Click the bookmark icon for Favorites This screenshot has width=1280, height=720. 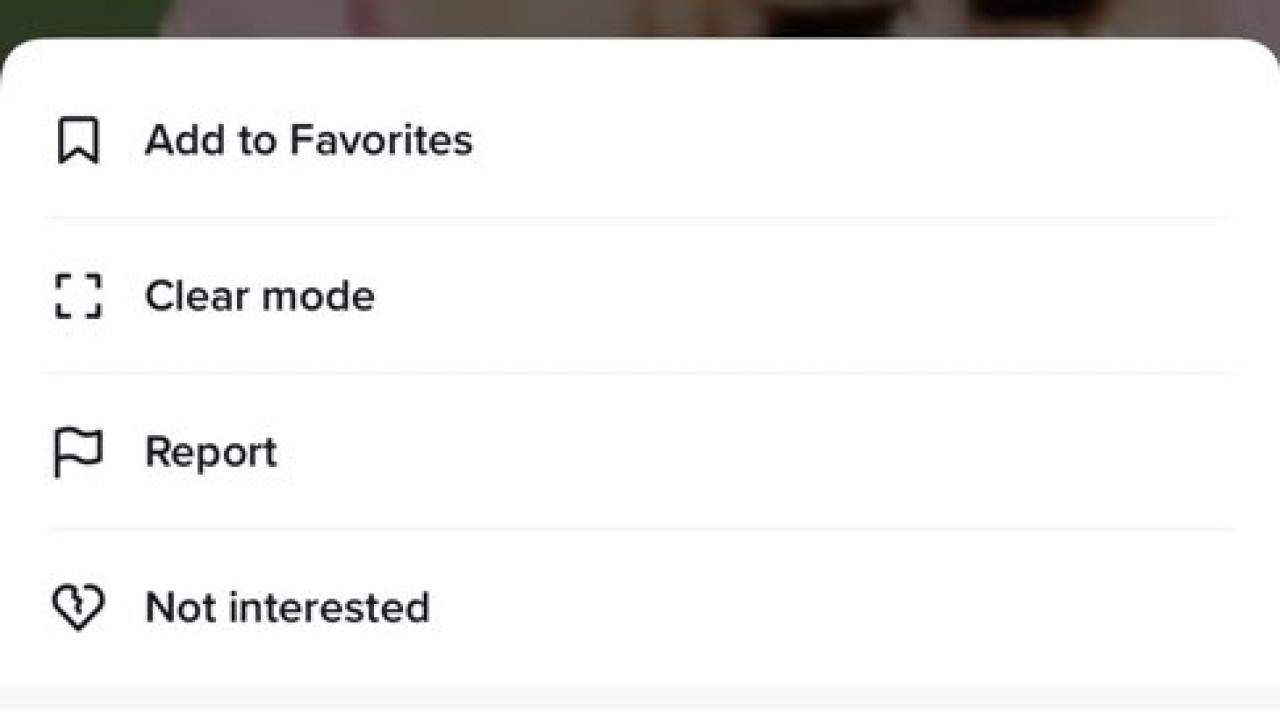pos(78,140)
